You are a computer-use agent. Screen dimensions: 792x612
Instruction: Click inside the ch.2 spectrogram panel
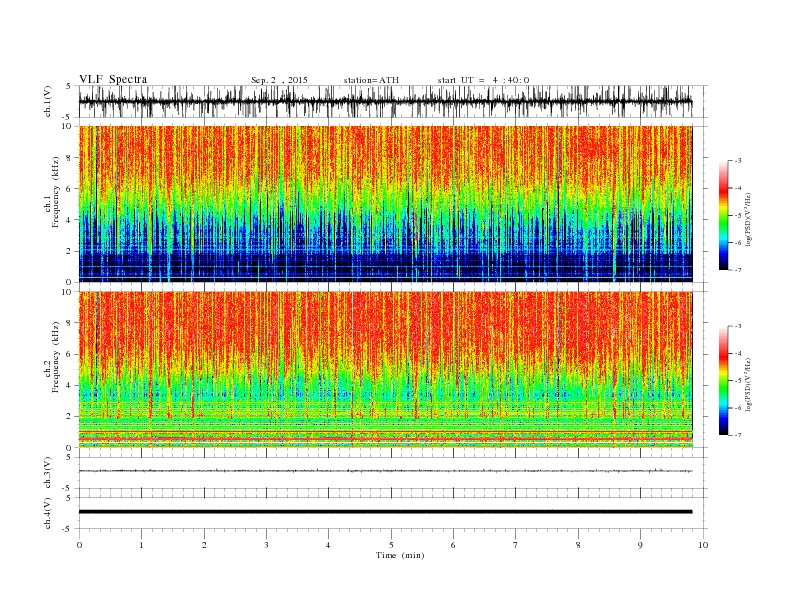pyautogui.click(x=385, y=370)
